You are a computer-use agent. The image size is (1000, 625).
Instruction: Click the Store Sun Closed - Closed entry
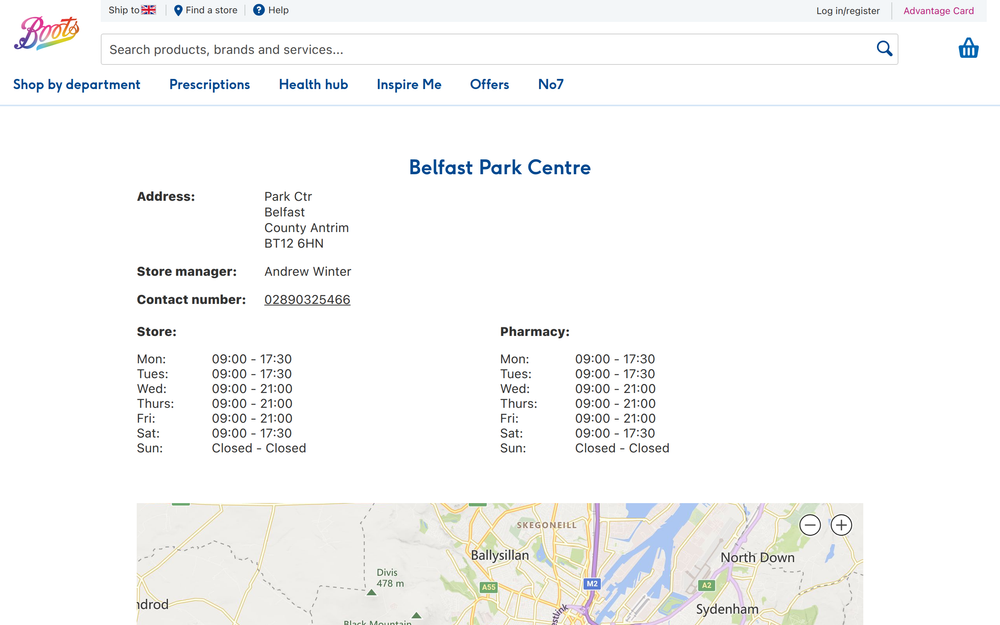259,448
